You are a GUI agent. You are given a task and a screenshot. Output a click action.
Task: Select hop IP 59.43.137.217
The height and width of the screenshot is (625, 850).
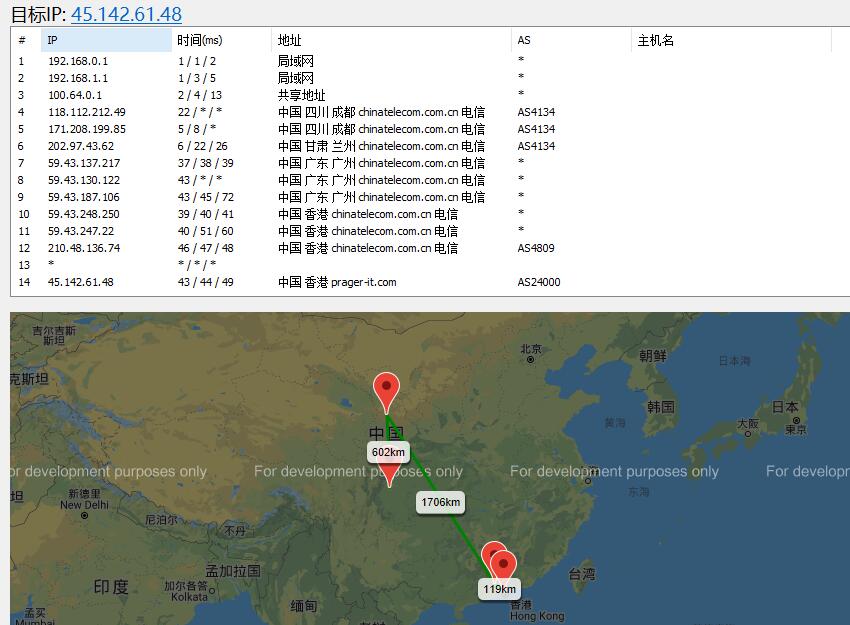[84, 163]
